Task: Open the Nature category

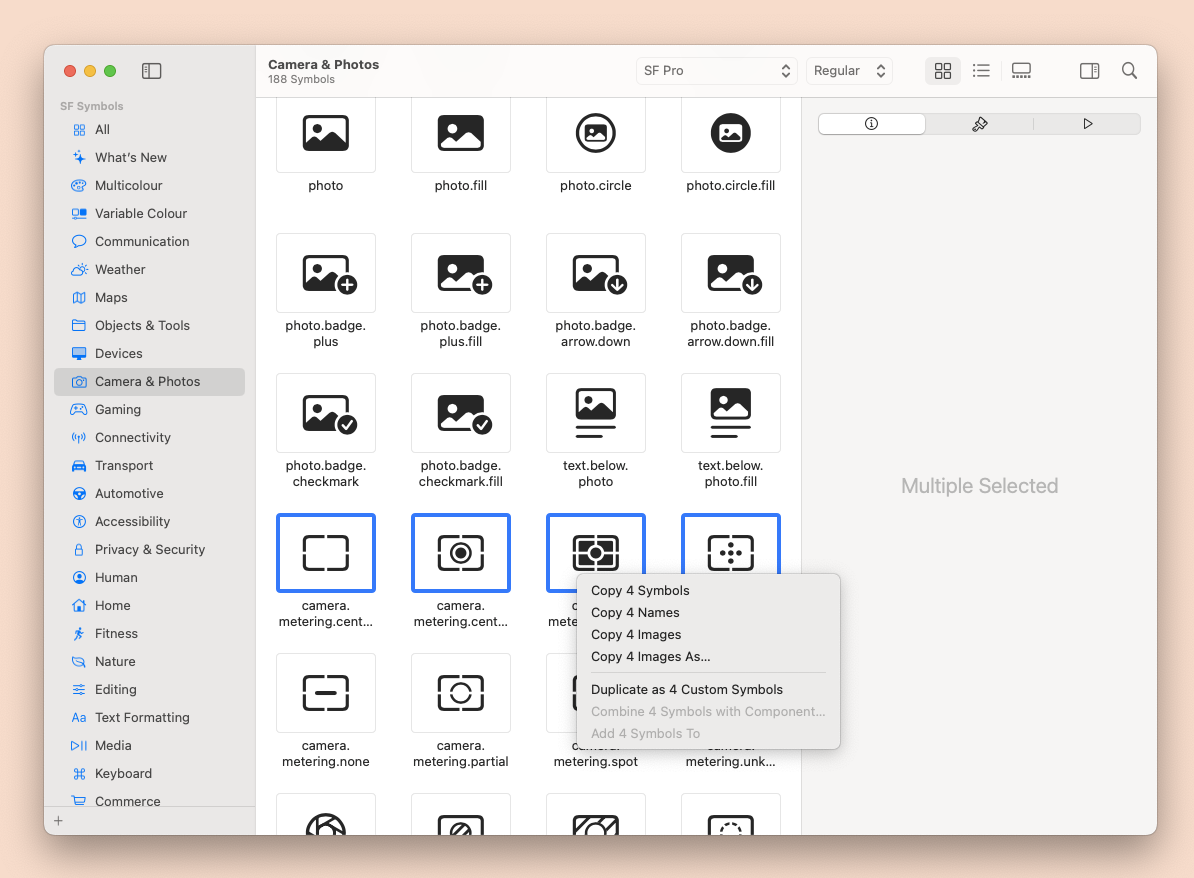Action: click(x=149, y=662)
